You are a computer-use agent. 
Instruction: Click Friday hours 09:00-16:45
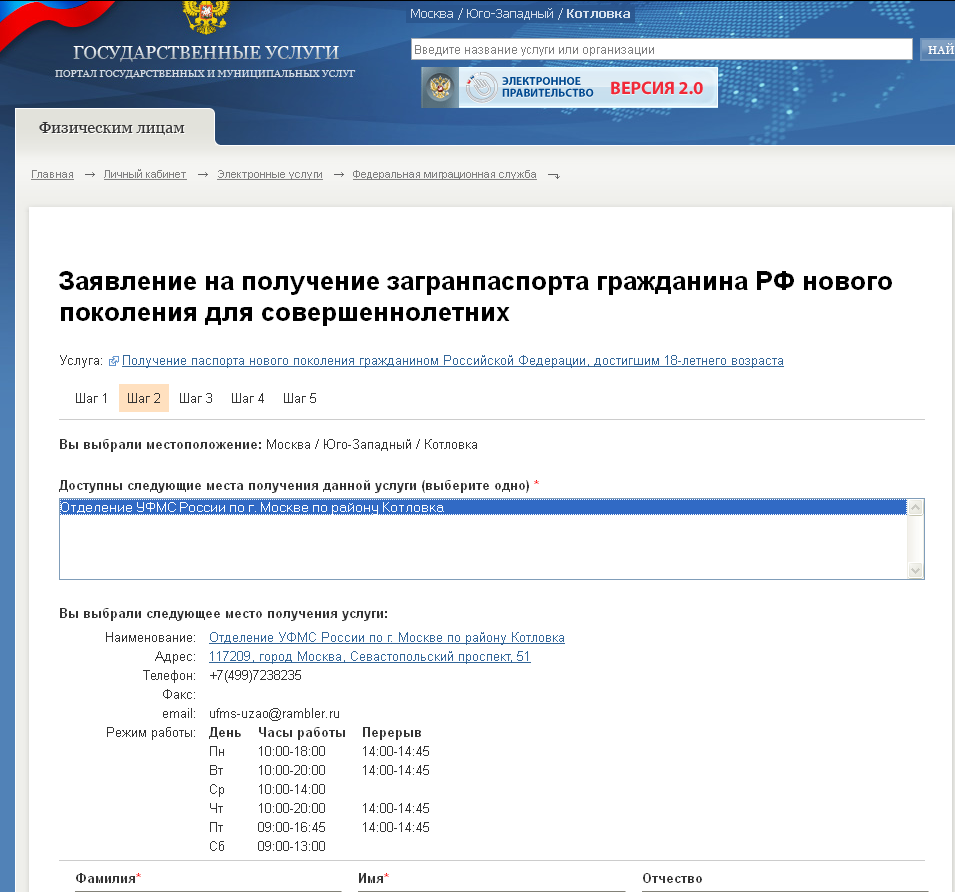[292, 827]
